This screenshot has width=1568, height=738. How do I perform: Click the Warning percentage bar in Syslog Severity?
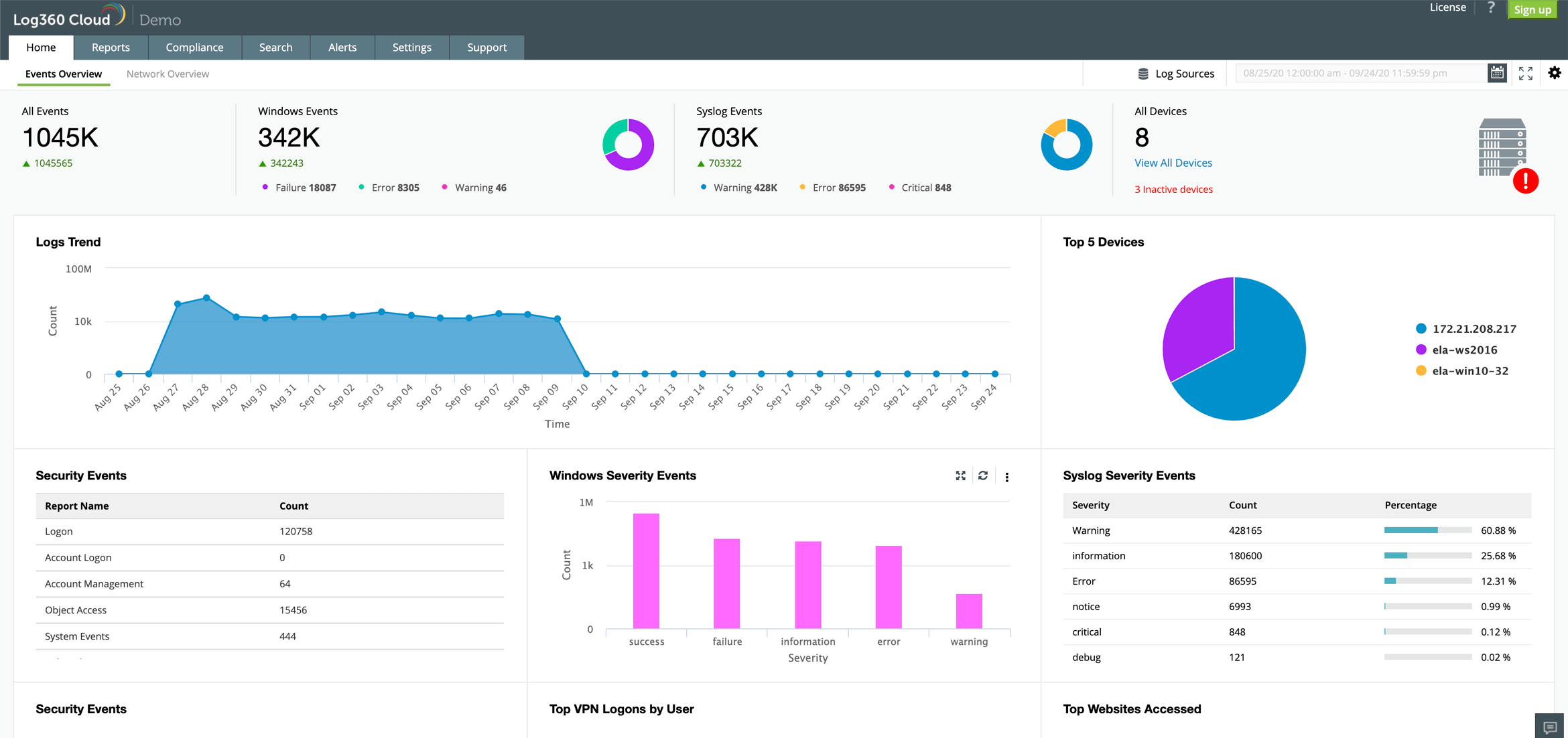(1411, 529)
